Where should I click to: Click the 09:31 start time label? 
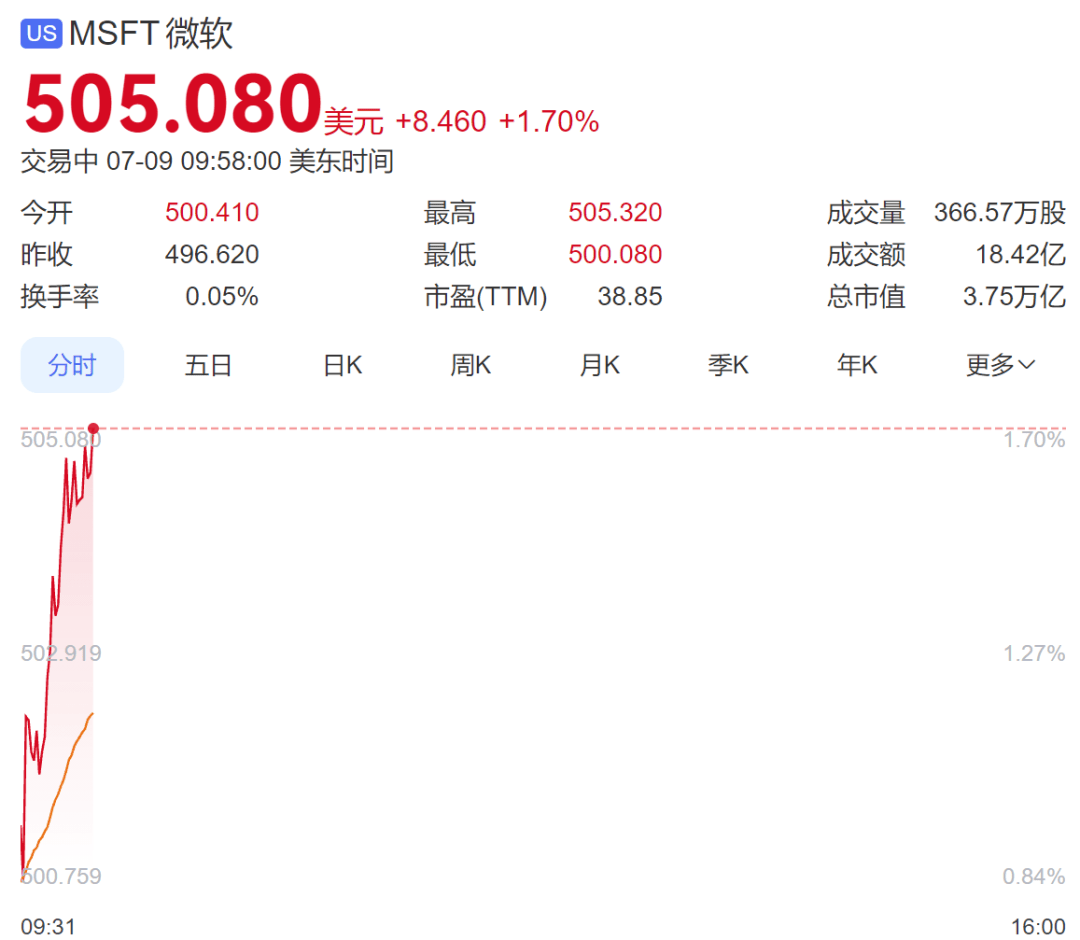[x=48, y=925]
